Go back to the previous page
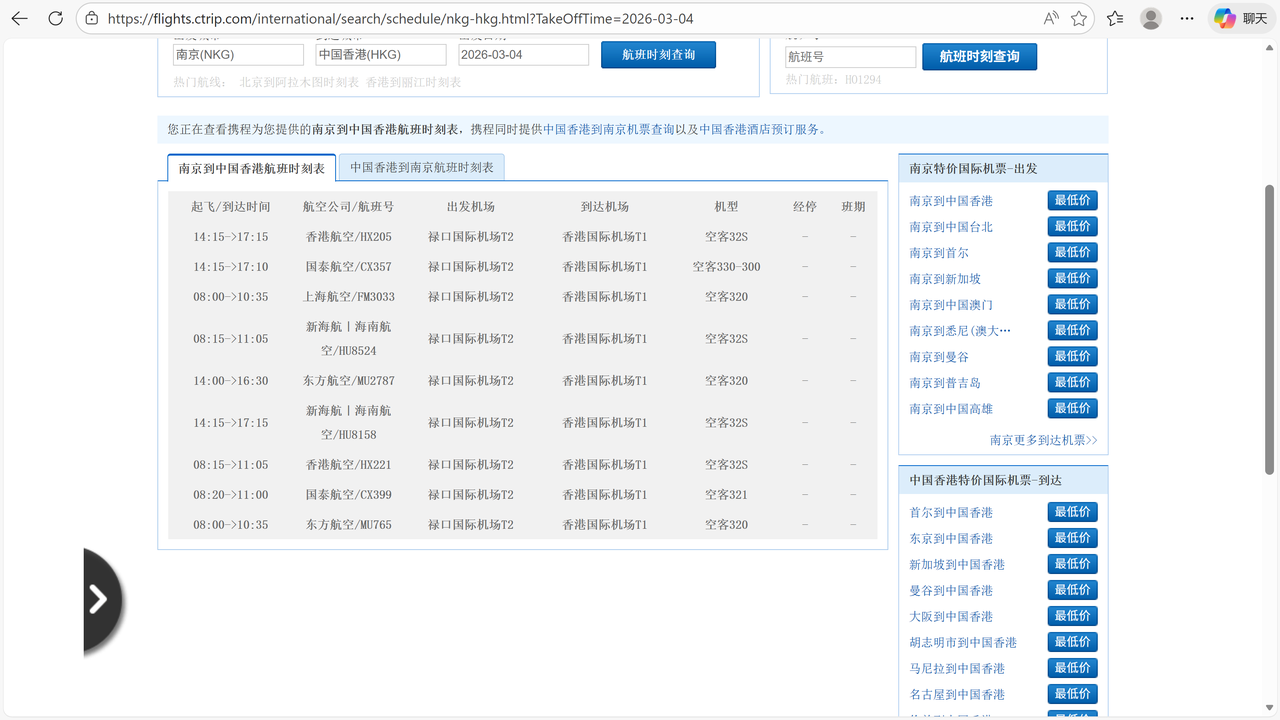 point(19,18)
